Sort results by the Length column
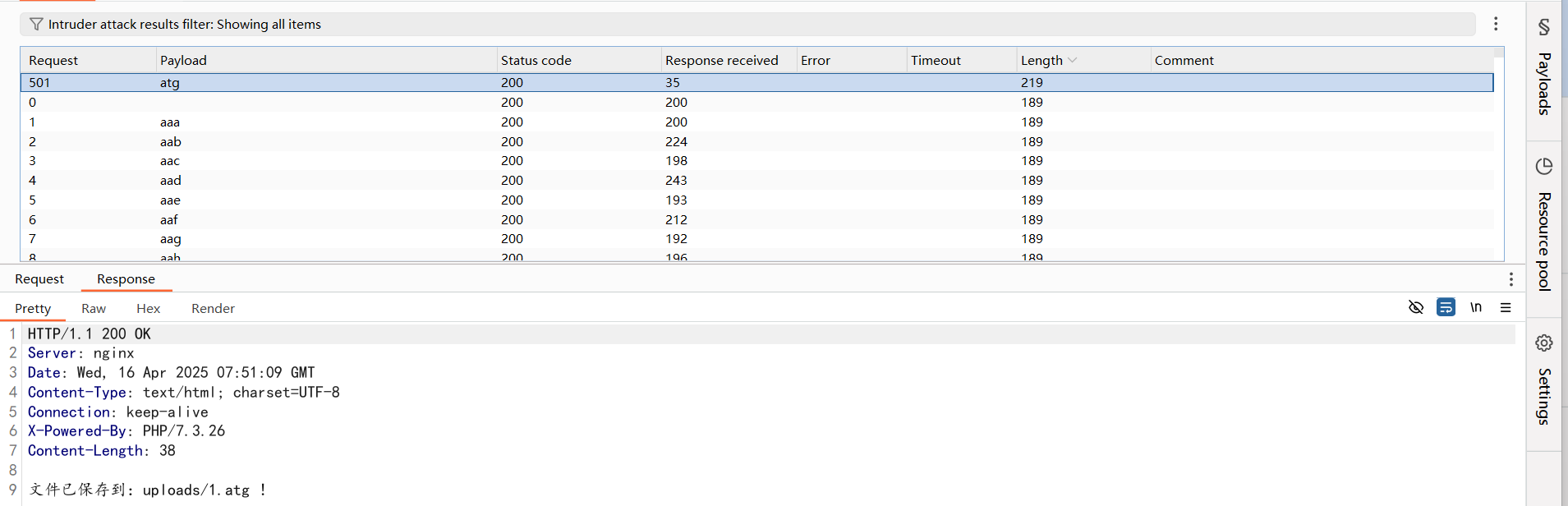1568x506 pixels. [x=1042, y=60]
